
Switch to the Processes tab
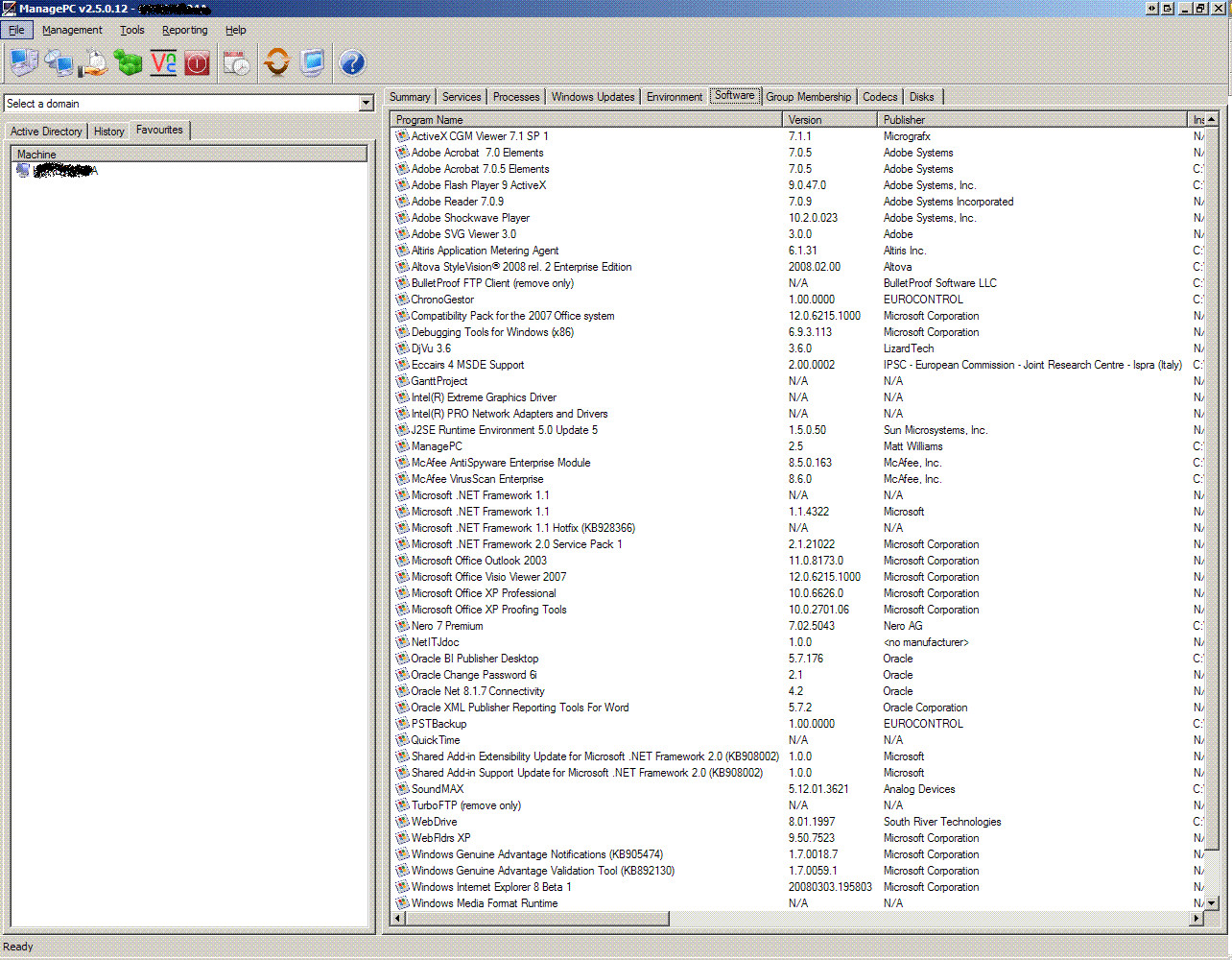point(516,97)
